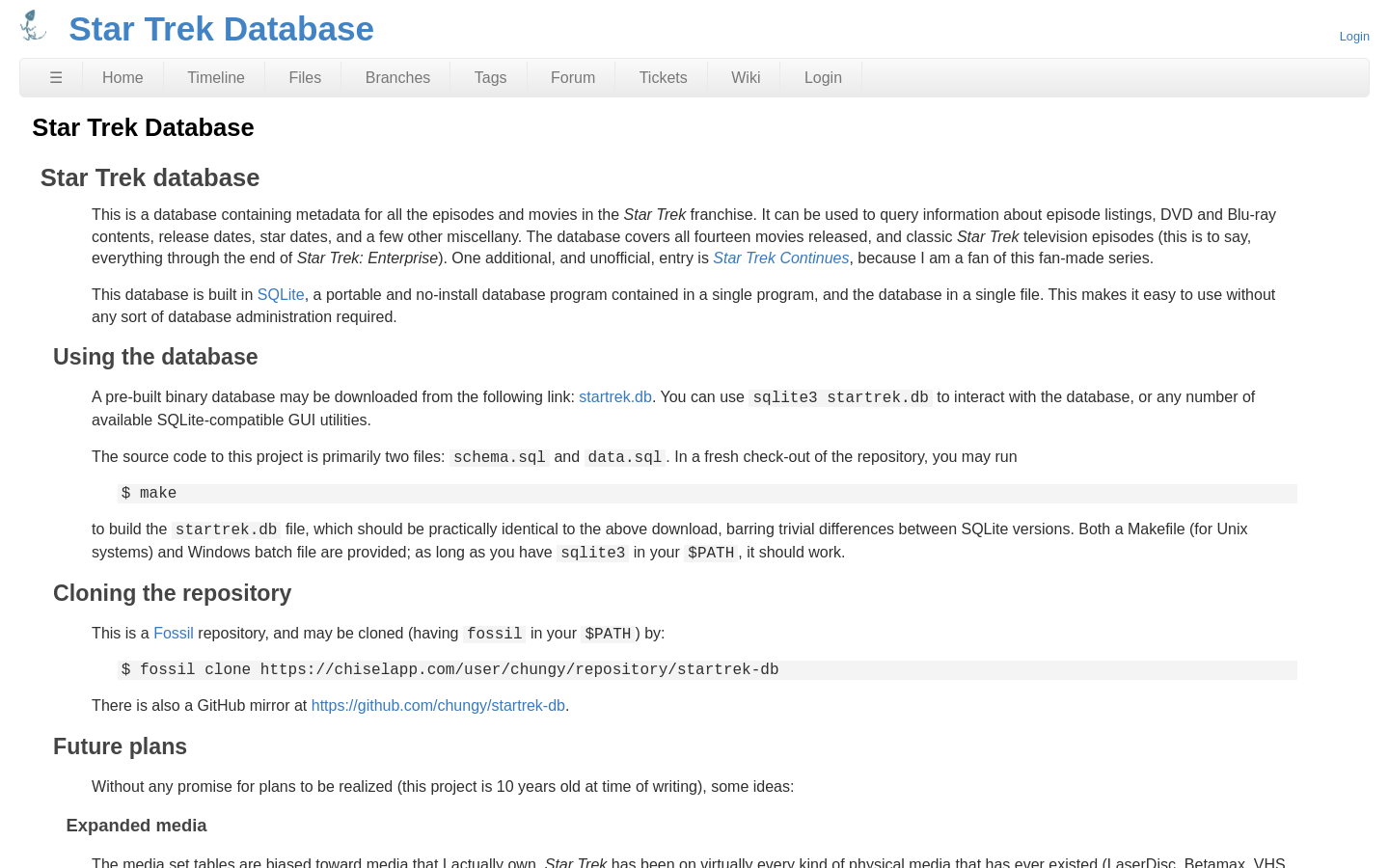1389x868 pixels.
Task: Go to the Home menu item
Action: [123, 78]
